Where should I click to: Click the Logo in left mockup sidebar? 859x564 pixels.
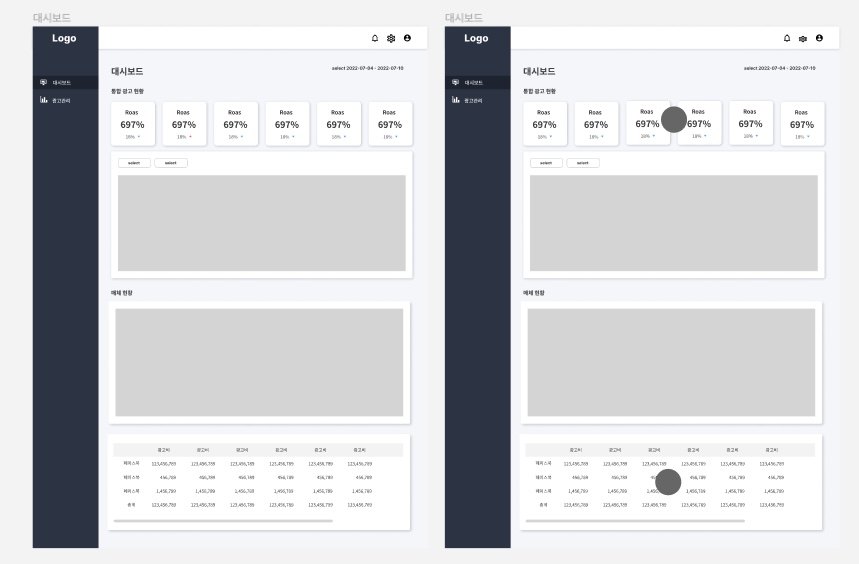point(64,38)
